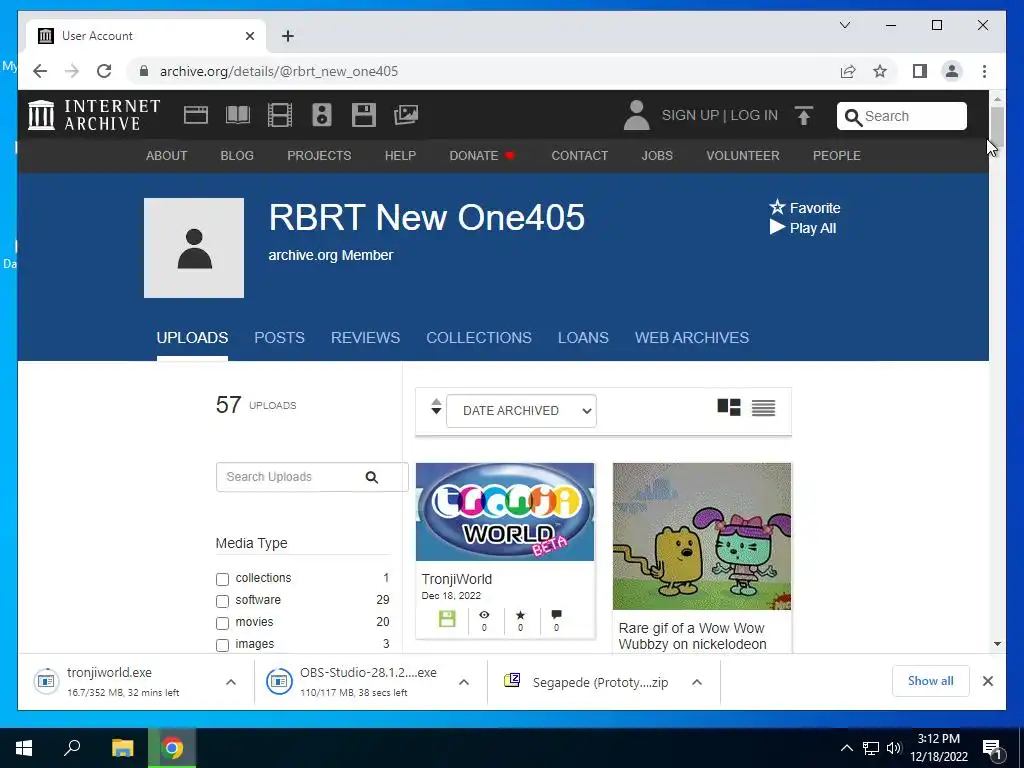This screenshot has width=1024, height=768.
Task: Open File Explorer from taskbar
Action: [122, 748]
